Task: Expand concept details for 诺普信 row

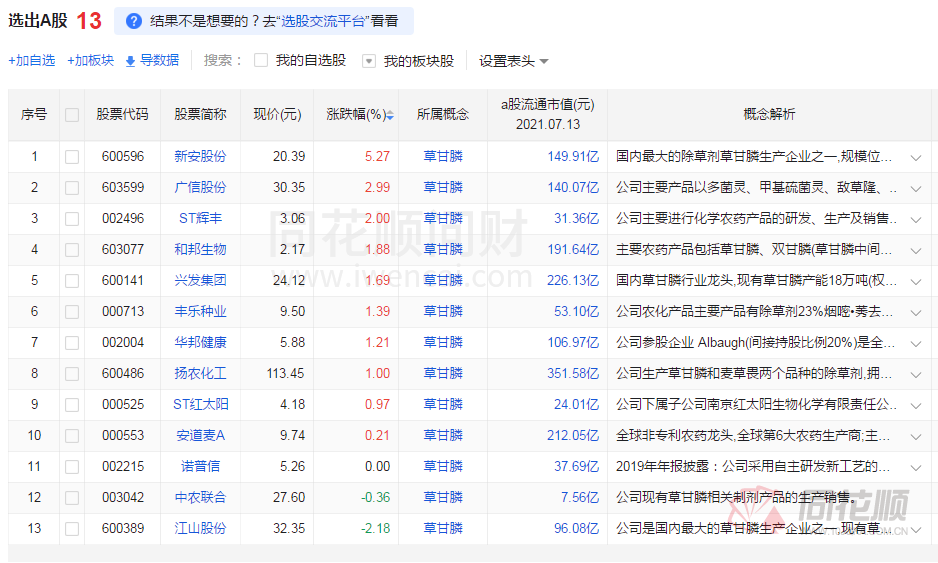Action: 916,468
